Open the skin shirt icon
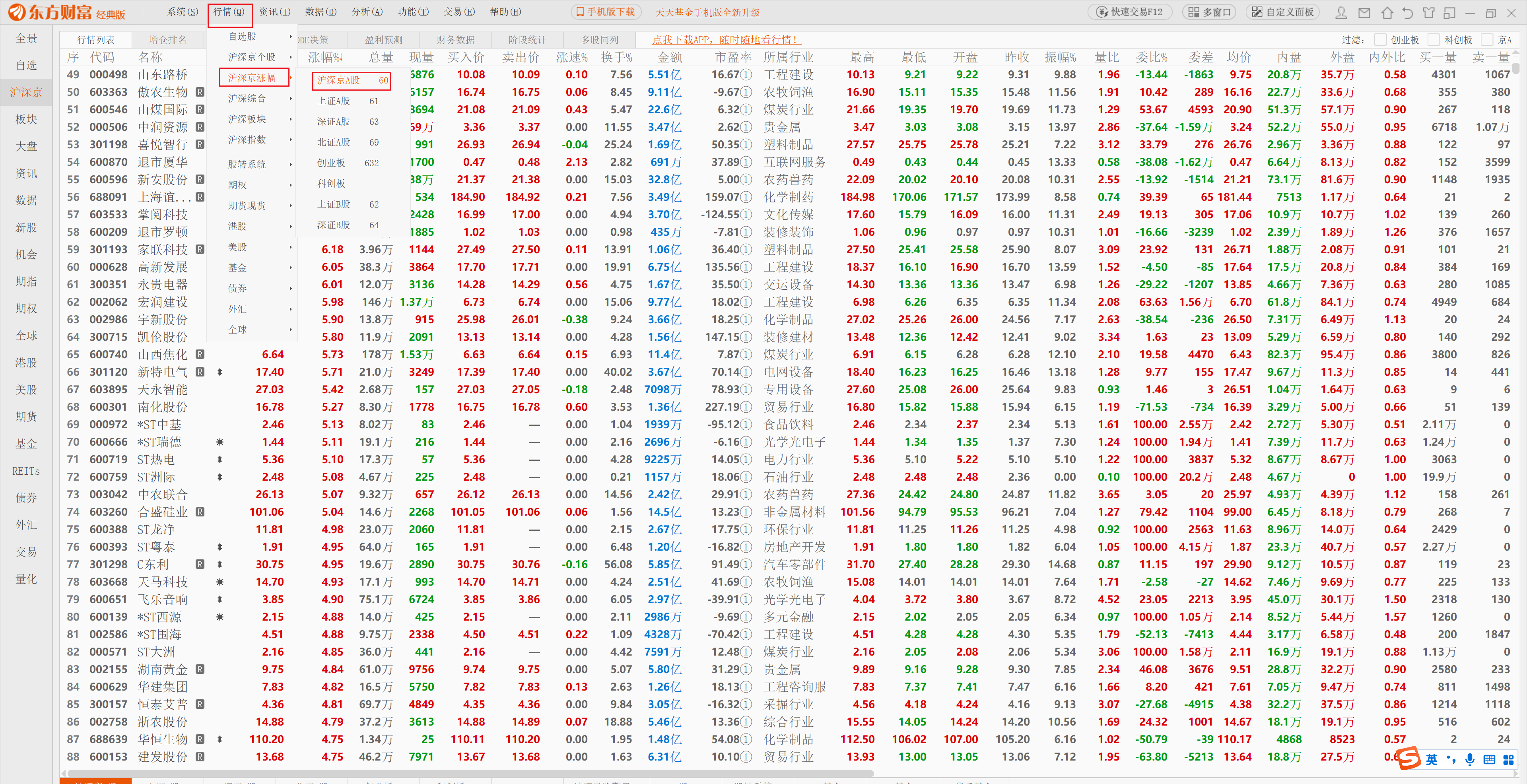 coord(1429,12)
